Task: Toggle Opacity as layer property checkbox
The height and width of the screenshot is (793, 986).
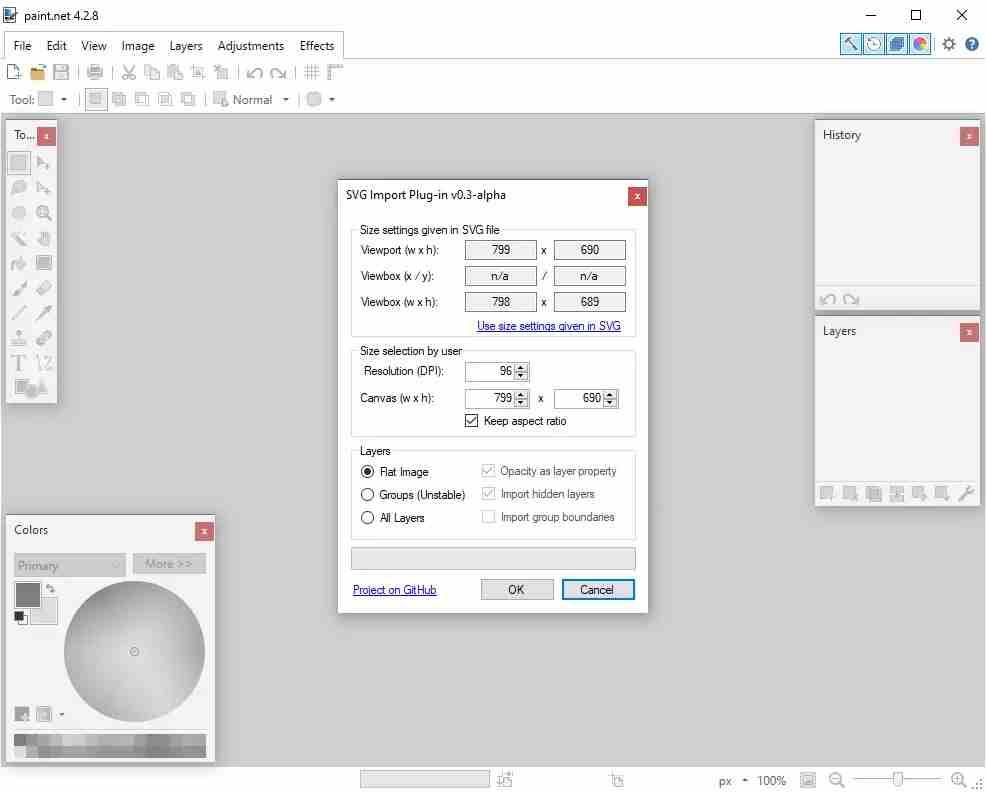Action: pyautogui.click(x=488, y=470)
